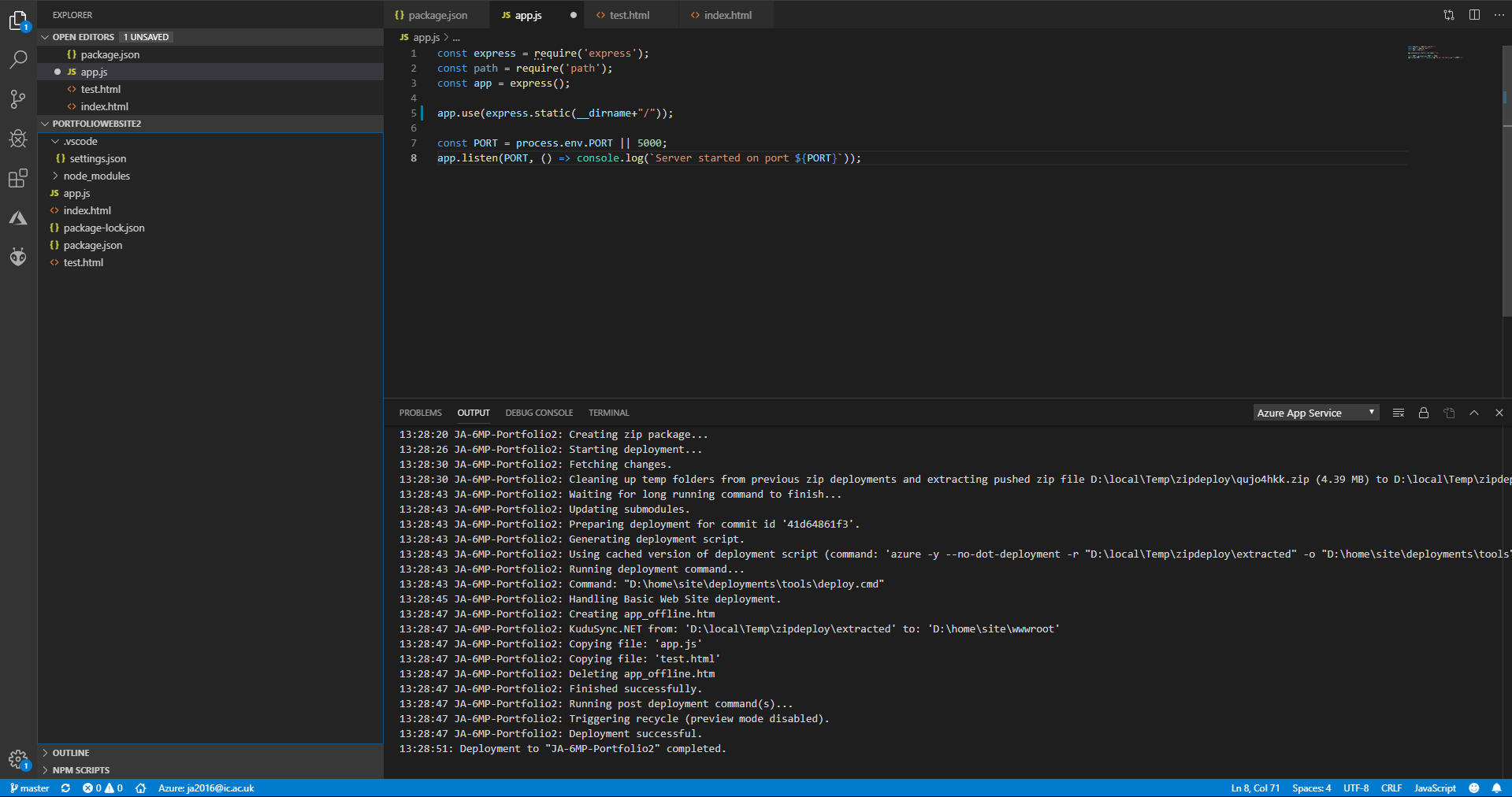This screenshot has width=1512, height=797.
Task: Expand the NPM Scripts section
Action: [x=210, y=770]
